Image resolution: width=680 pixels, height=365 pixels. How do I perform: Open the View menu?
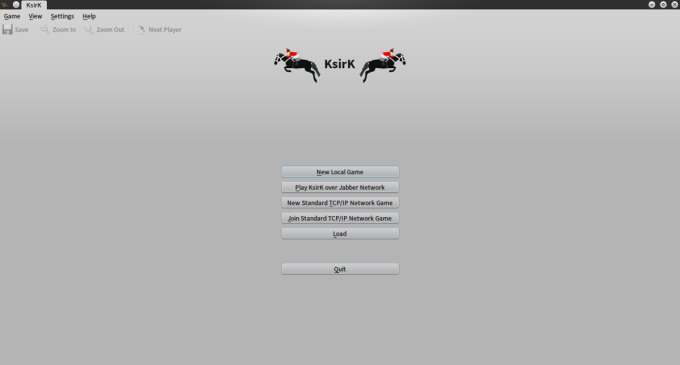pos(35,16)
